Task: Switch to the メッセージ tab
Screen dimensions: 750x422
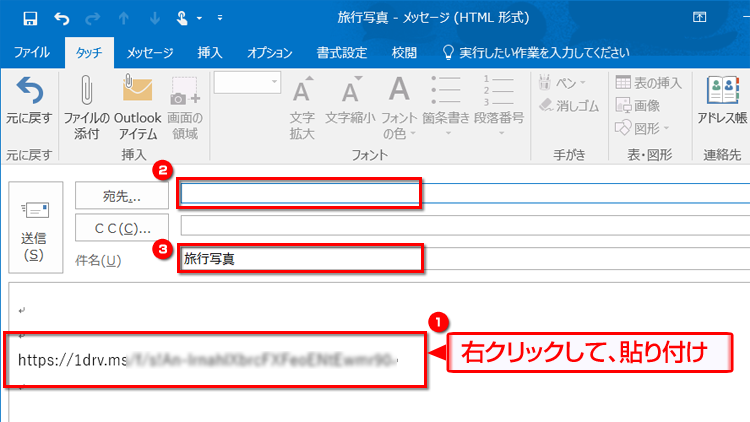Action: point(150,52)
